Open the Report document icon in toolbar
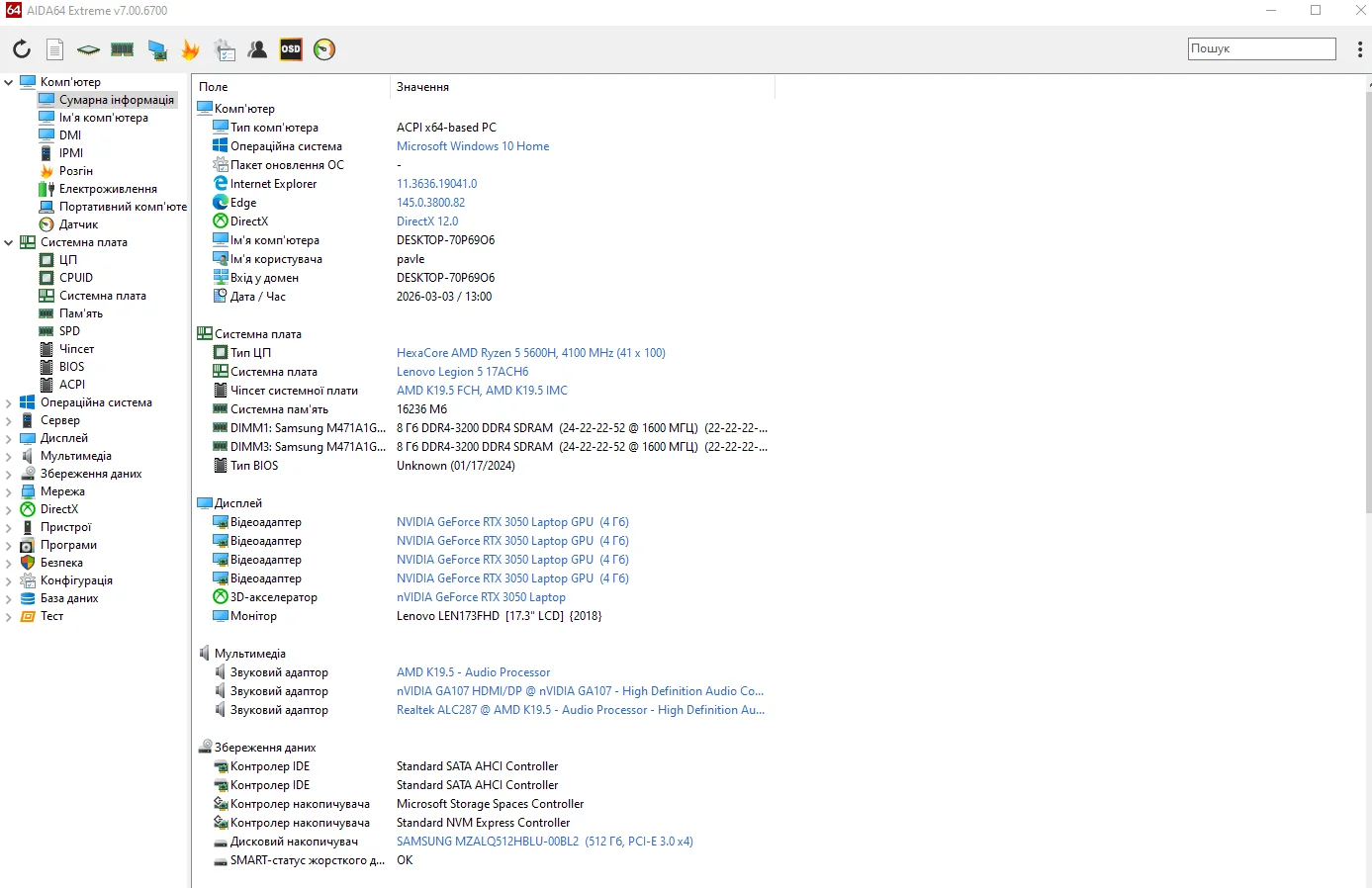 [x=55, y=49]
